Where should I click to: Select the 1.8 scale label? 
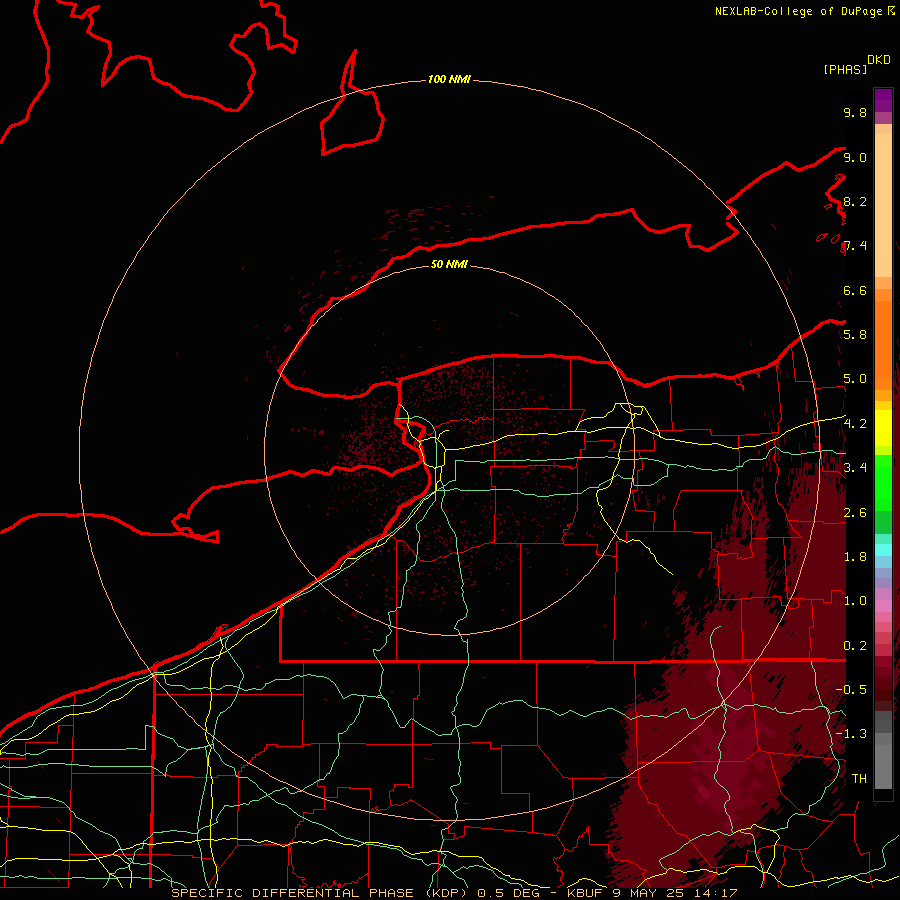[855, 557]
